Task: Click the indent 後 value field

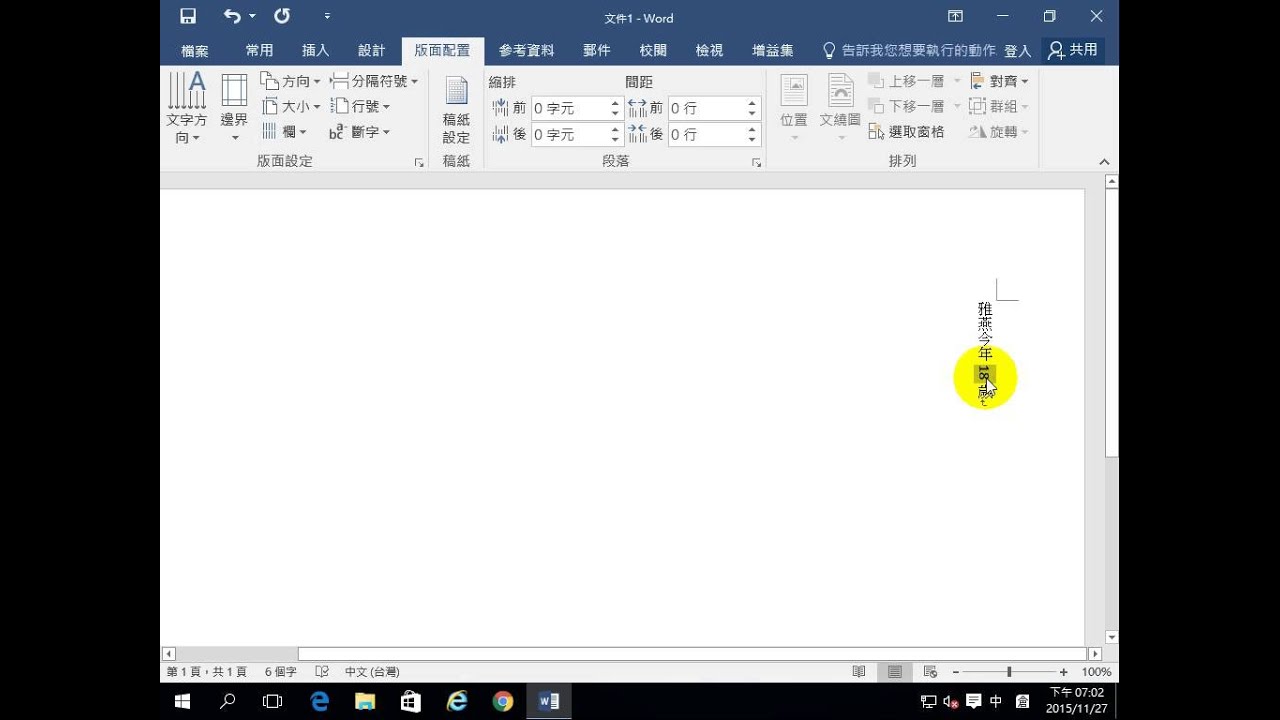Action: click(x=568, y=134)
